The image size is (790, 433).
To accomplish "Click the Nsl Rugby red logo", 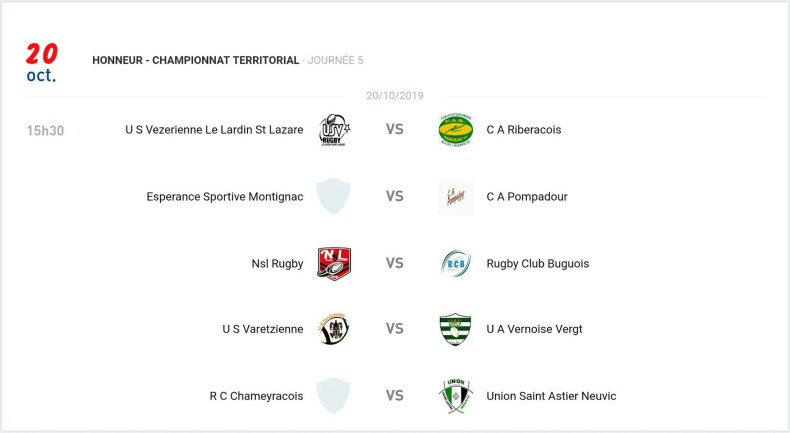I will coord(333,263).
